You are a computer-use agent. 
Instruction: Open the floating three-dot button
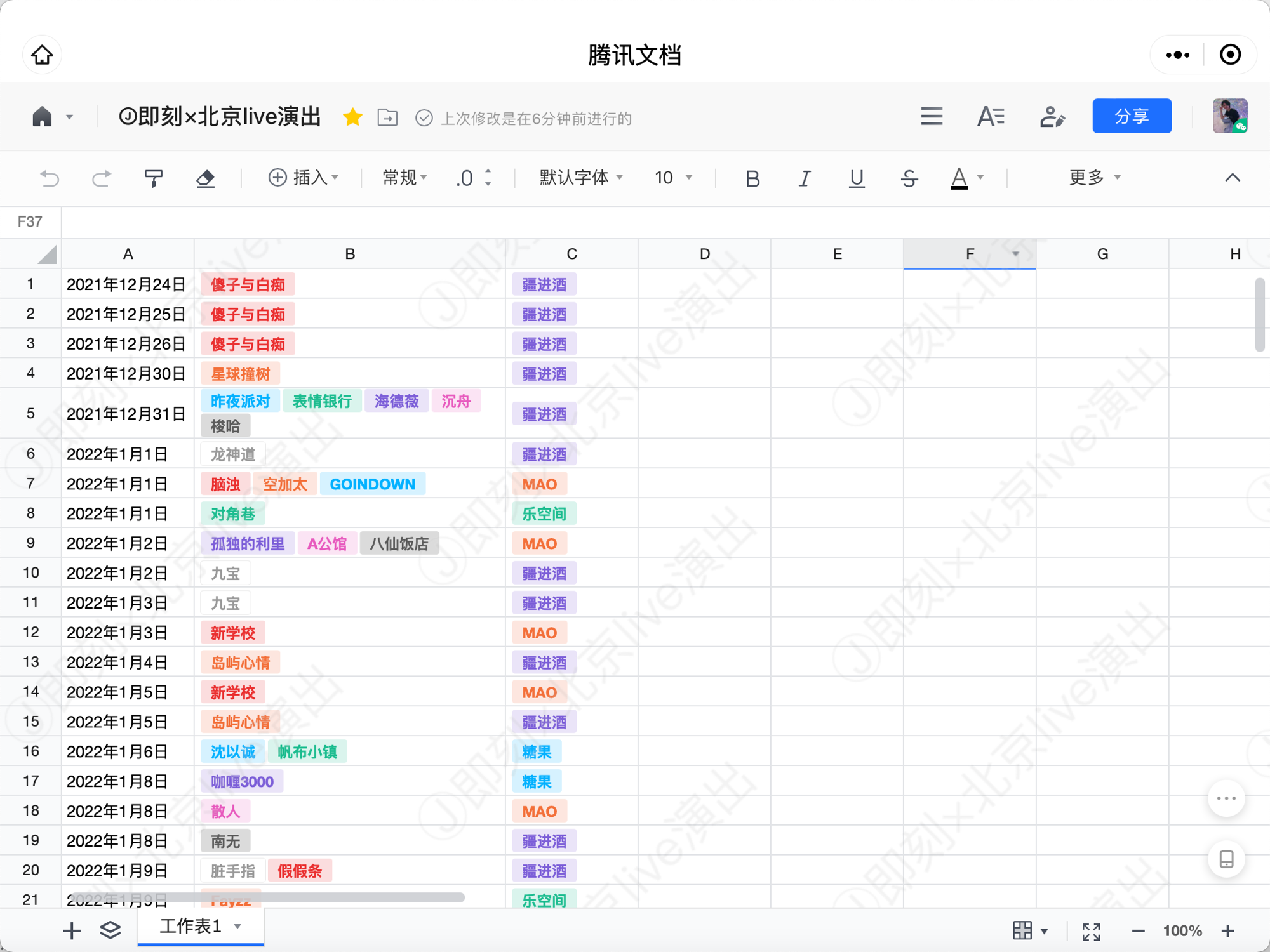coord(1226,798)
